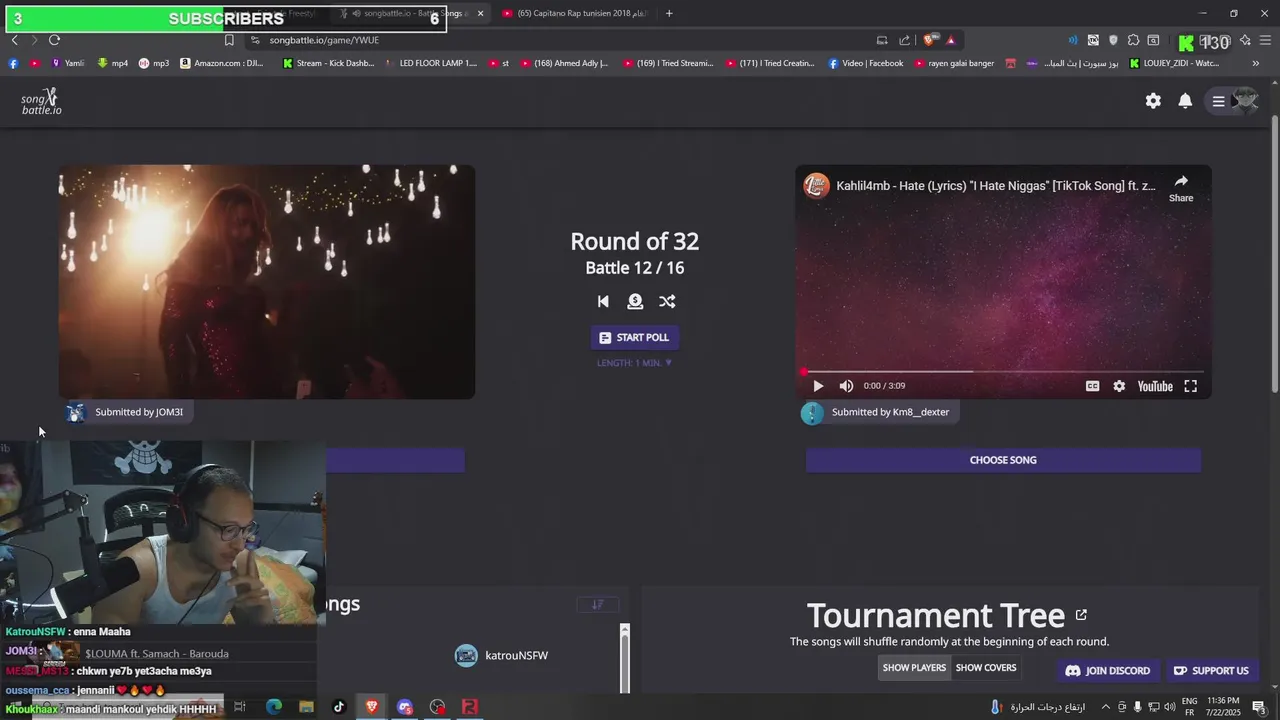The width and height of the screenshot is (1280, 720).
Task: Close the songbattle.io tab
Action: coord(480,13)
